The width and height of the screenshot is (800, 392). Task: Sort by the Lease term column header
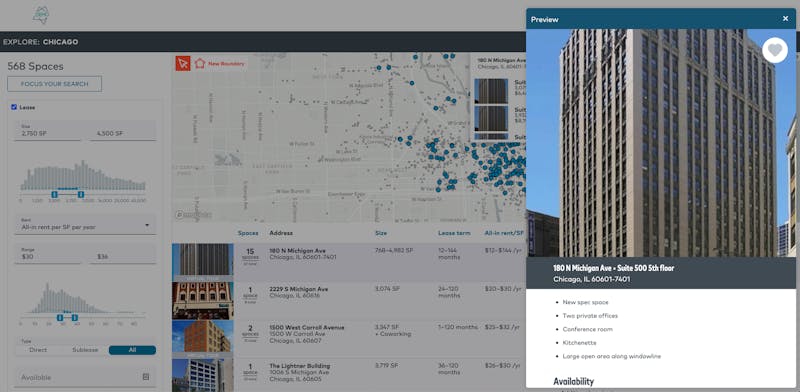point(454,233)
